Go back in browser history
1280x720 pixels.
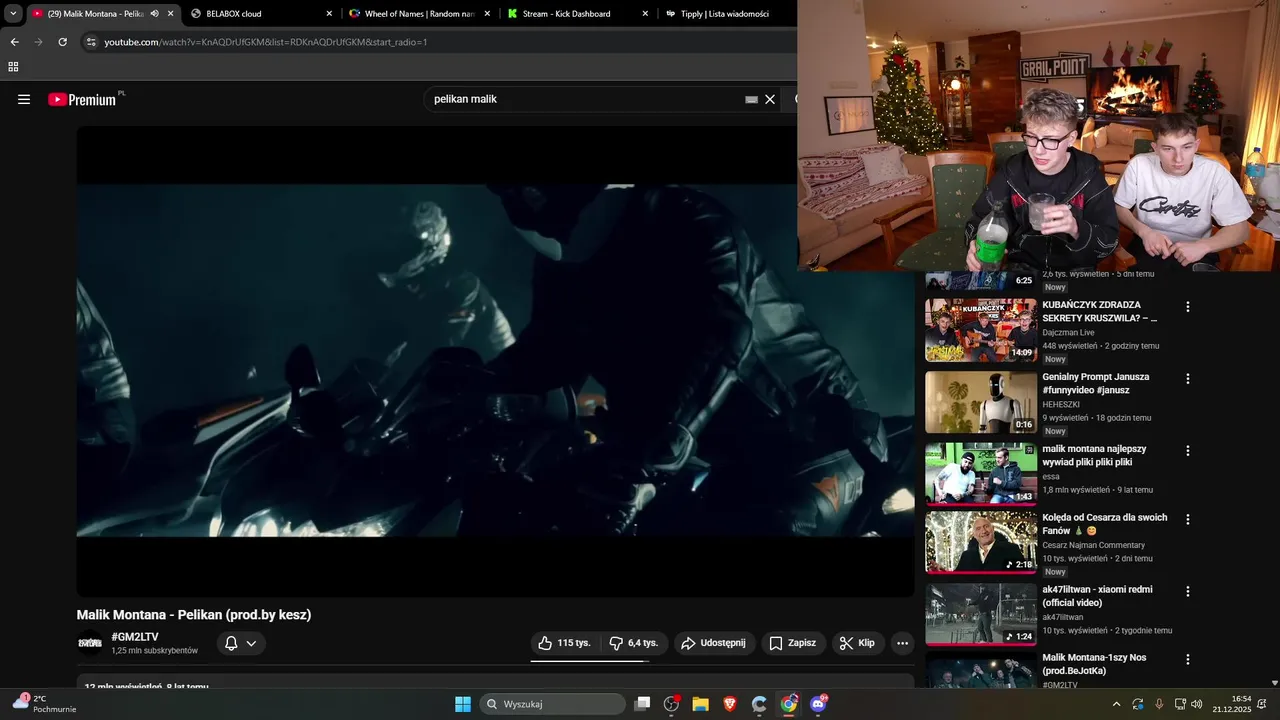14,42
